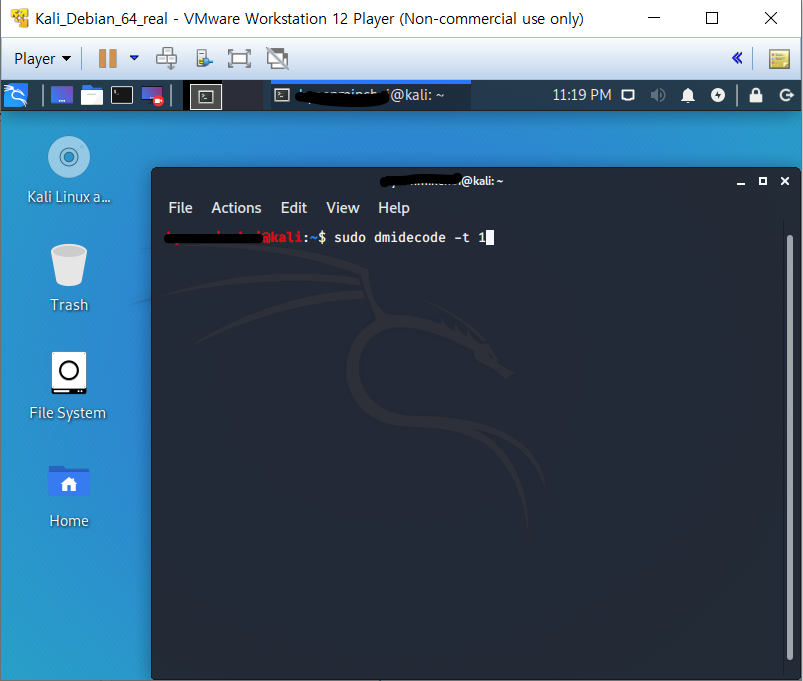Click the 11:19 PM clock

point(582,95)
